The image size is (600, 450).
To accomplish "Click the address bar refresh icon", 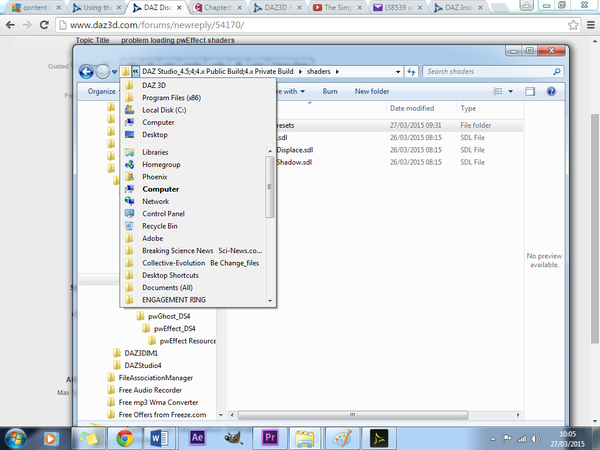I will pyautogui.click(x=411, y=72).
